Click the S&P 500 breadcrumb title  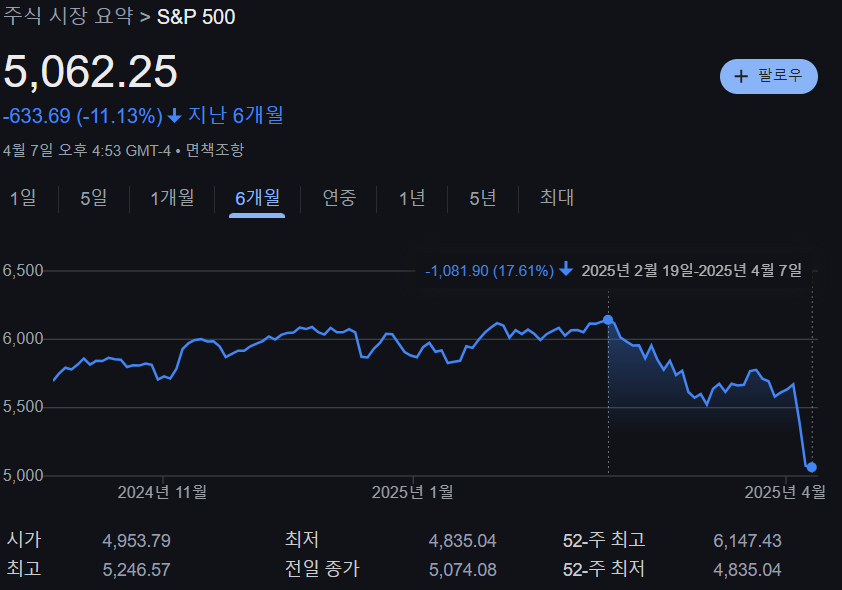pyautogui.click(x=196, y=17)
